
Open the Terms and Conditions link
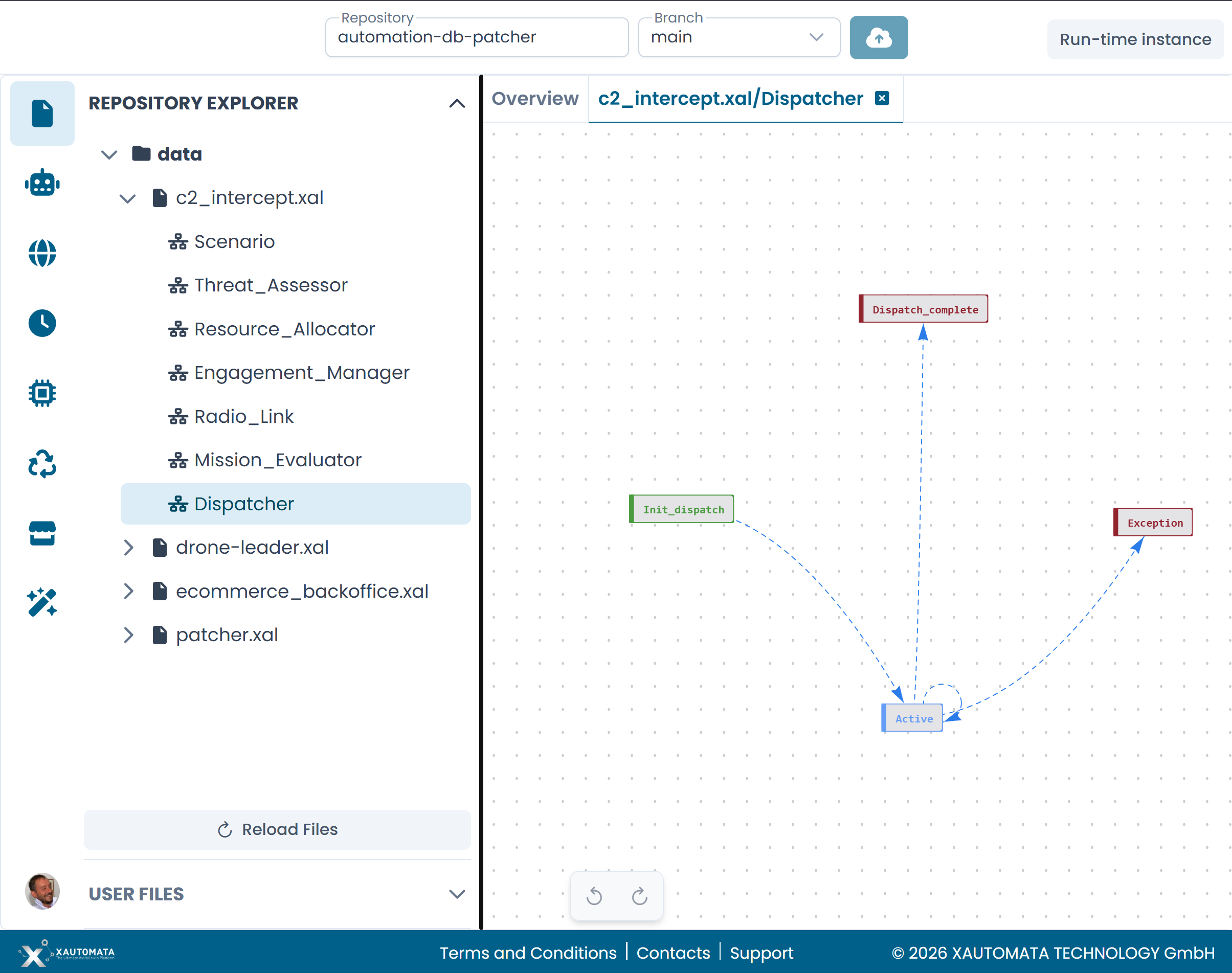click(528, 953)
